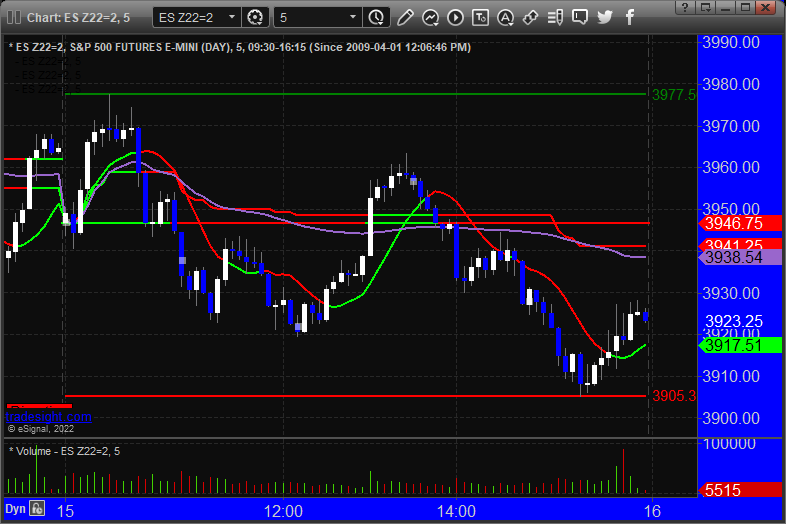Click the 3905.3 red level label
The image size is (786, 524).
coord(674,396)
